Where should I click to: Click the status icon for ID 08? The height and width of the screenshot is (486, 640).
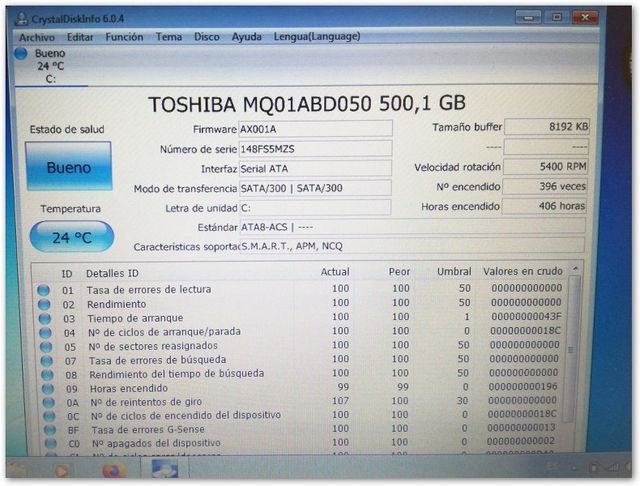tap(47, 375)
